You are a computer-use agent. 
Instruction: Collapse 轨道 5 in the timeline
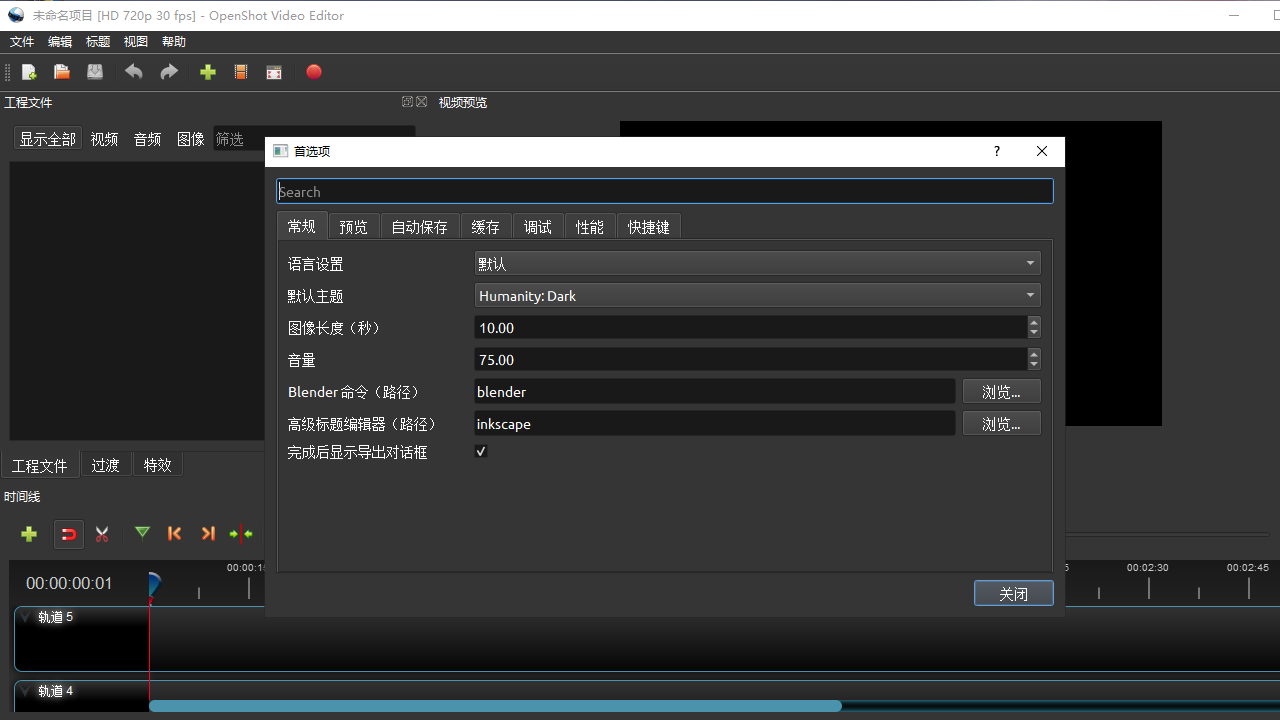pyautogui.click(x=25, y=617)
